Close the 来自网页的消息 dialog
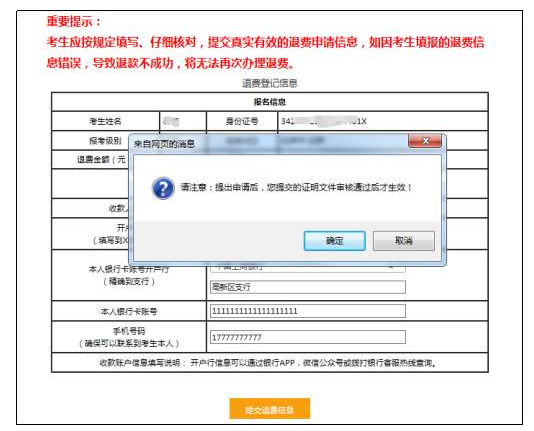 [425, 141]
